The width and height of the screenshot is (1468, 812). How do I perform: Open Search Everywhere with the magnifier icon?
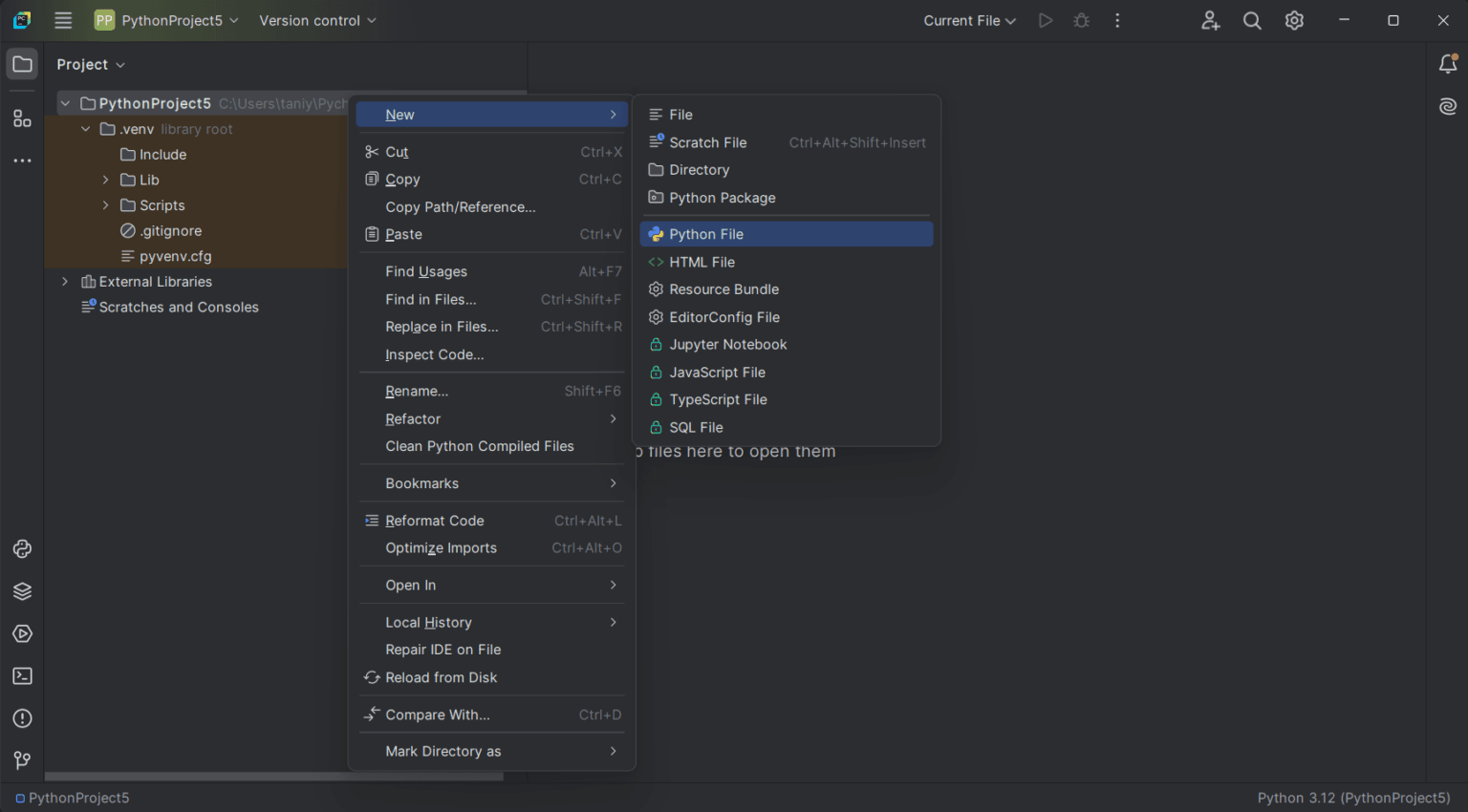click(x=1252, y=19)
